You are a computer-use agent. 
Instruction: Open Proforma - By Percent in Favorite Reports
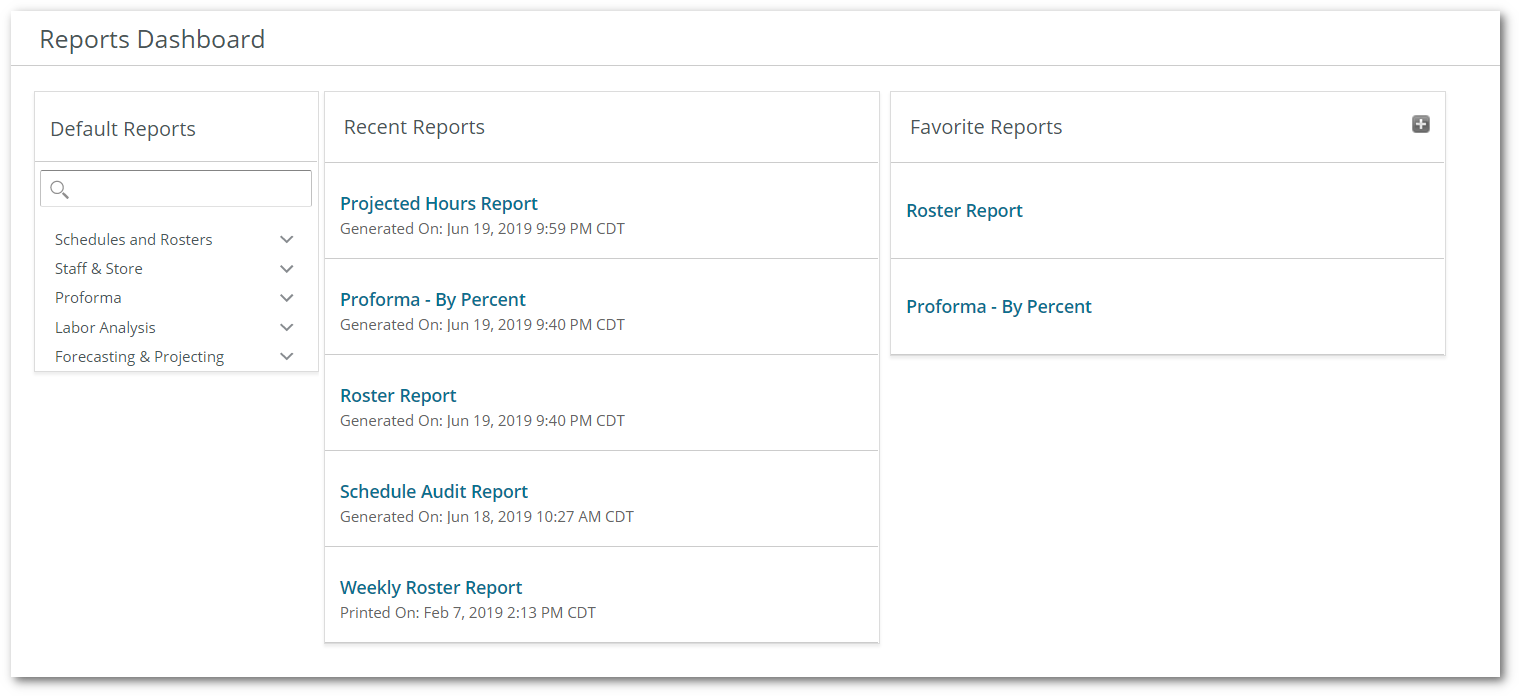point(999,306)
